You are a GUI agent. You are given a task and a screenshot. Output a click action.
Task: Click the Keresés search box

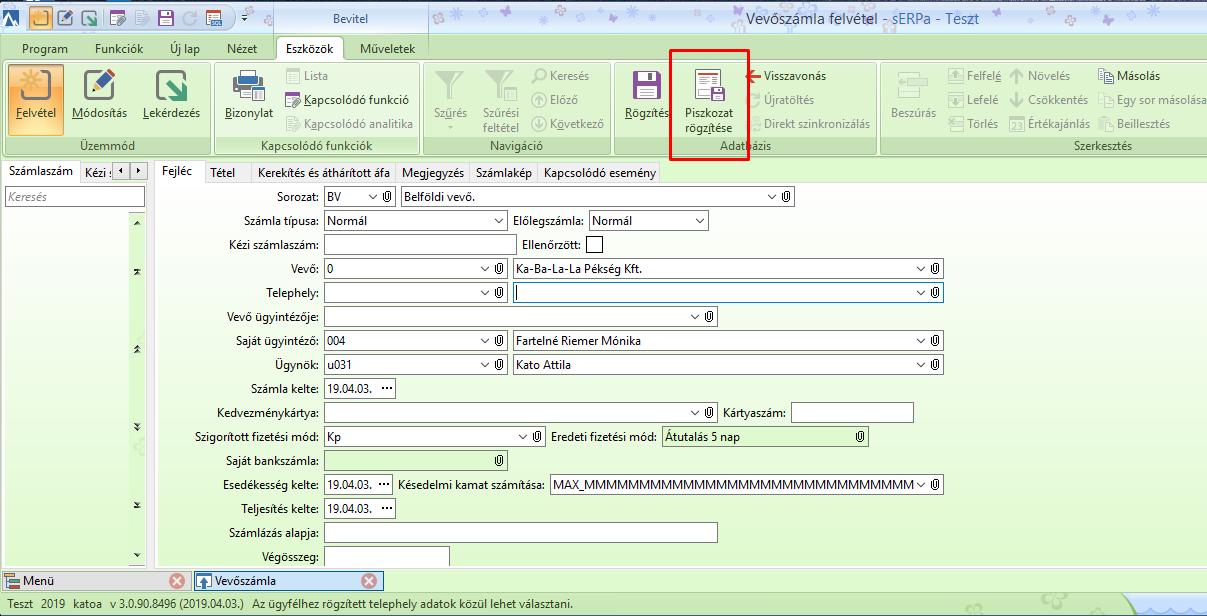coord(74,198)
